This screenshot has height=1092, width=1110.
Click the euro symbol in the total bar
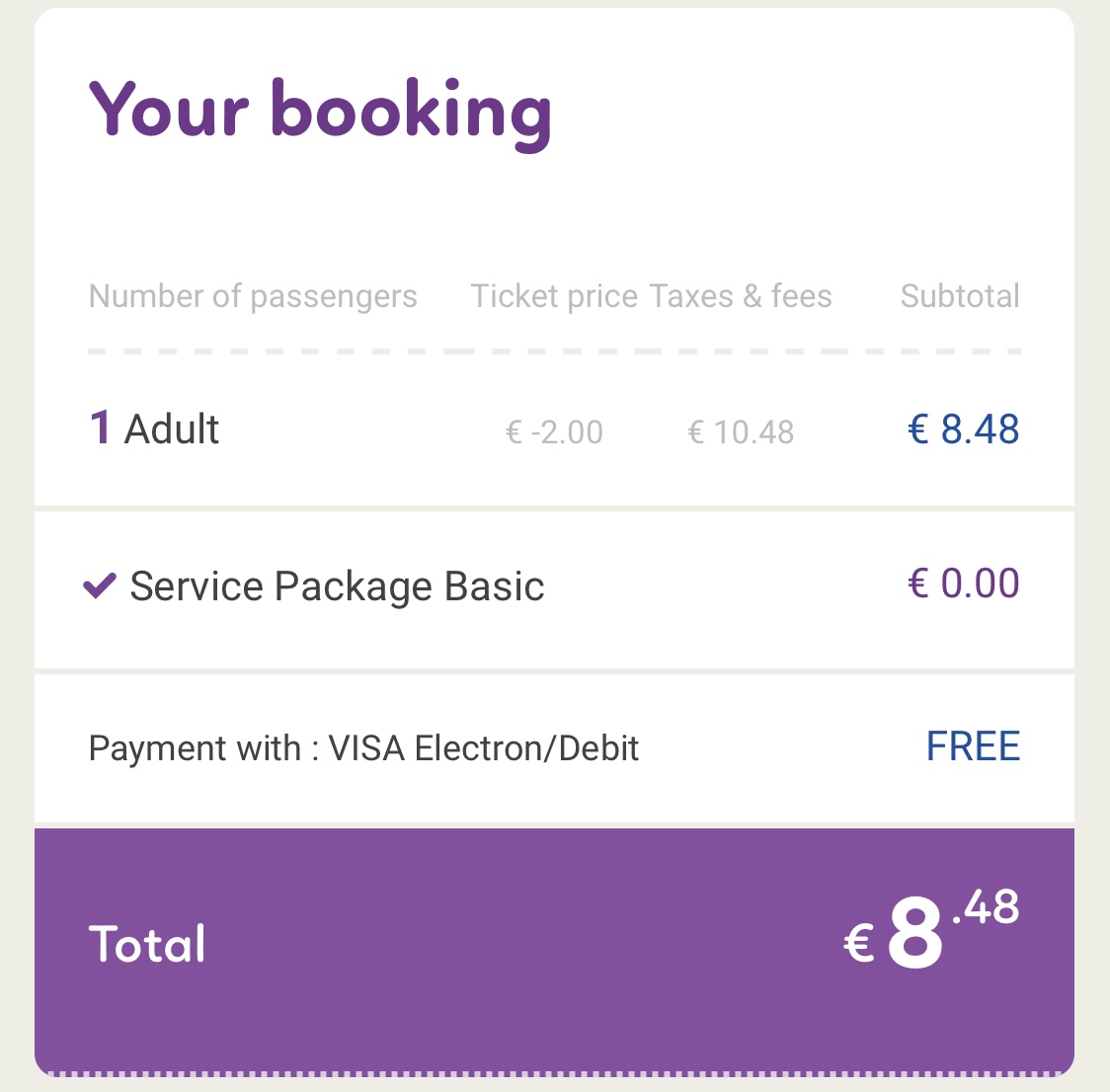859,943
